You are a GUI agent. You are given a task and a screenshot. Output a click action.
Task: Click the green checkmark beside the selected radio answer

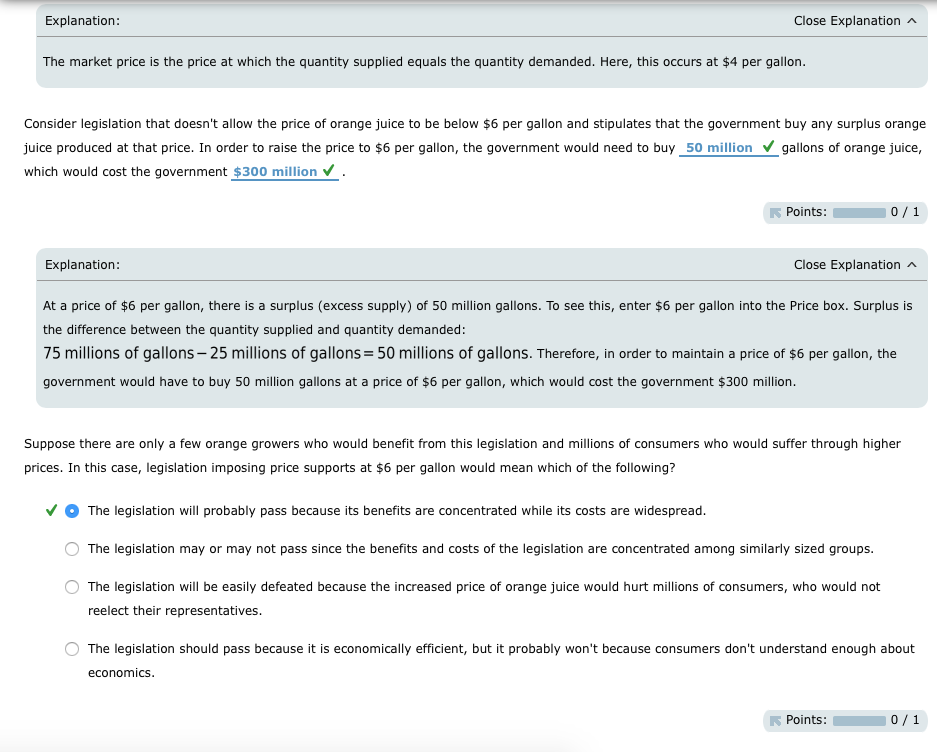click(x=51, y=510)
